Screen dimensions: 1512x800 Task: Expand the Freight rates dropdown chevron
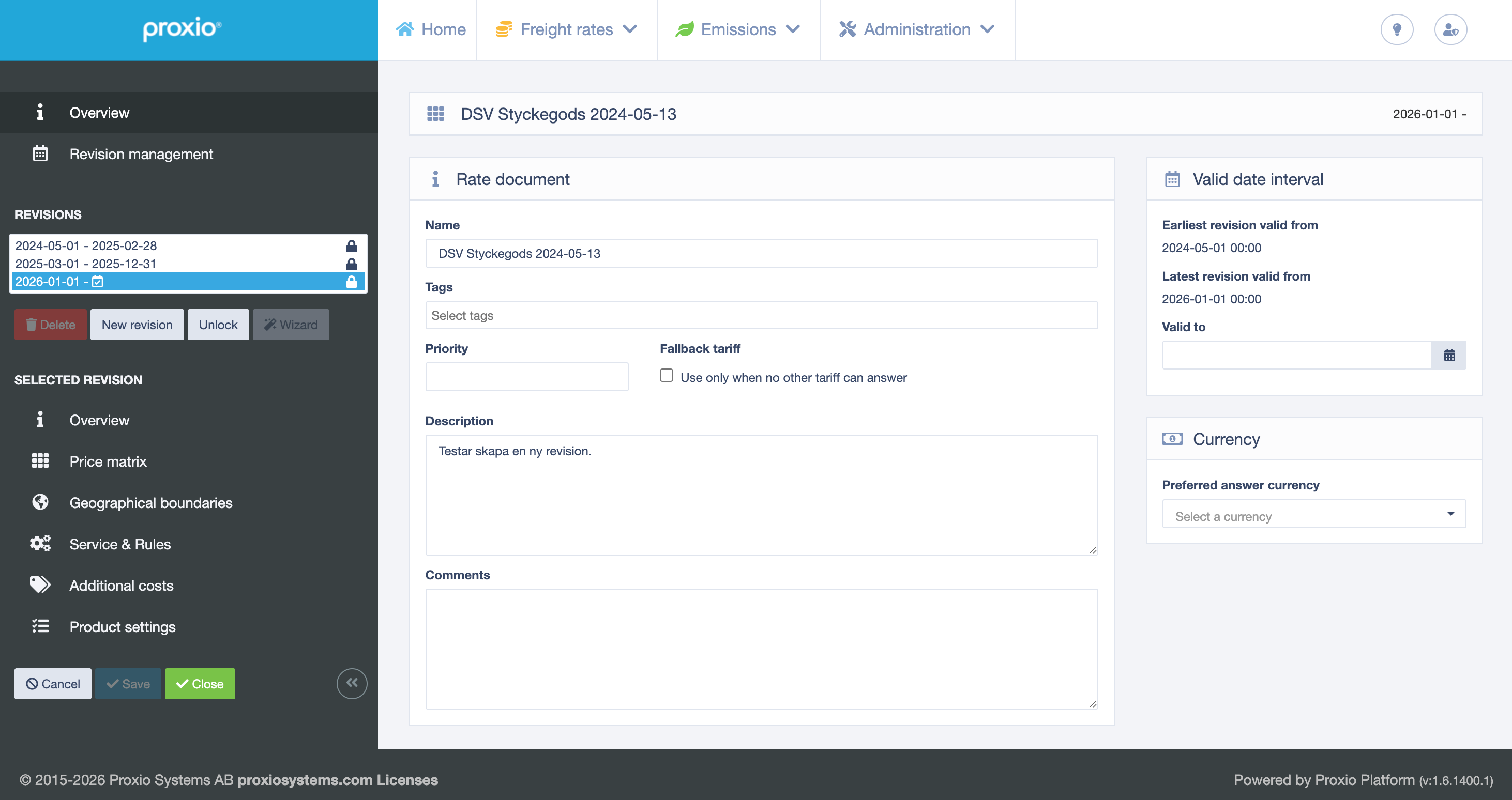point(630,29)
